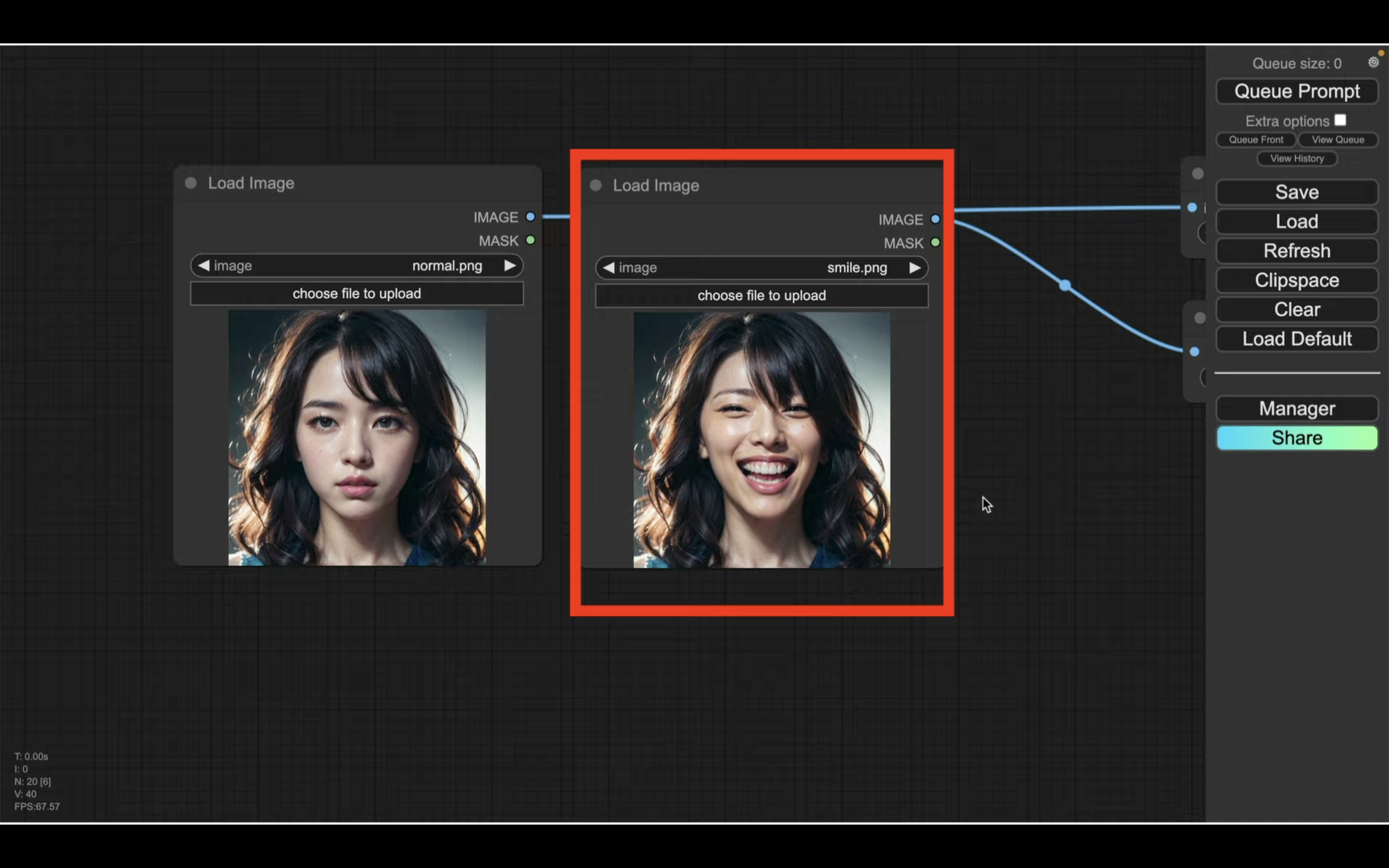Open image dropdown showing normal.png
Image resolution: width=1389 pixels, height=868 pixels.
(356, 266)
